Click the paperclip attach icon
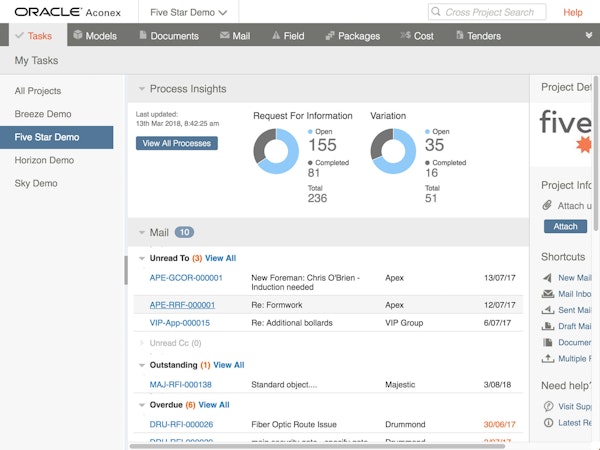The width and height of the screenshot is (600, 450). click(x=547, y=205)
